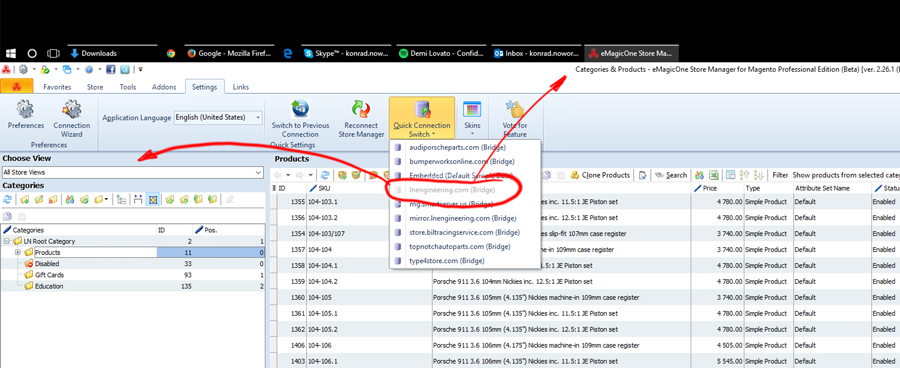Image resolution: width=900 pixels, height=368 pixels.
Task: Open the back-navigation history dropdown in Products
Action: click(x=288, y=175)
